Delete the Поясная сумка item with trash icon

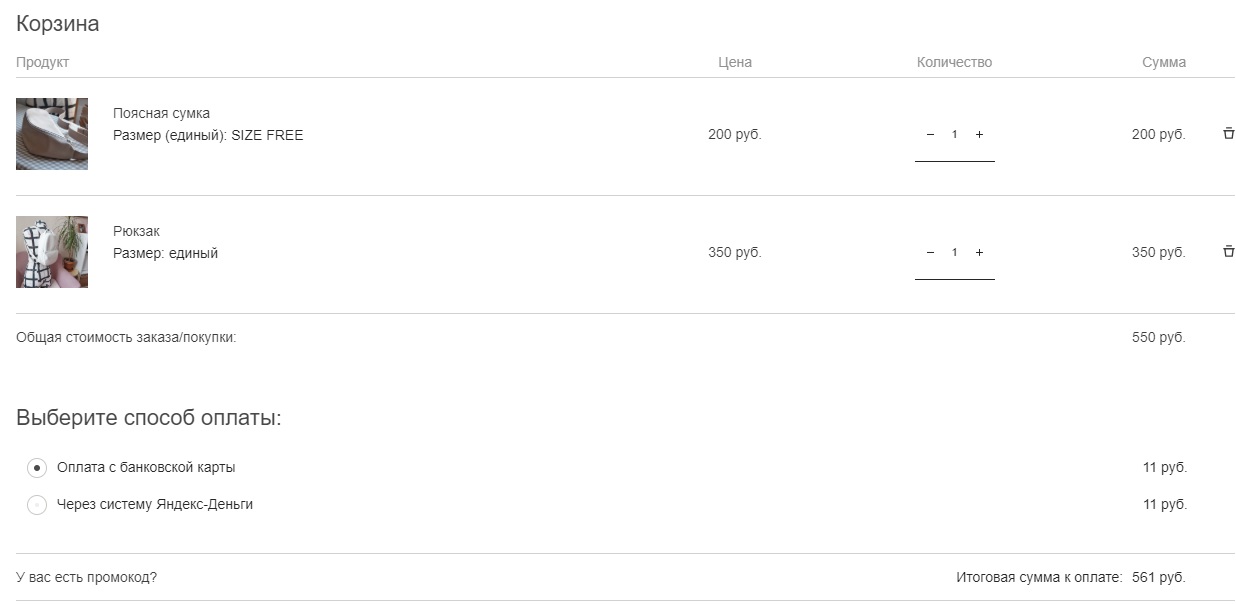point(1228,134)
